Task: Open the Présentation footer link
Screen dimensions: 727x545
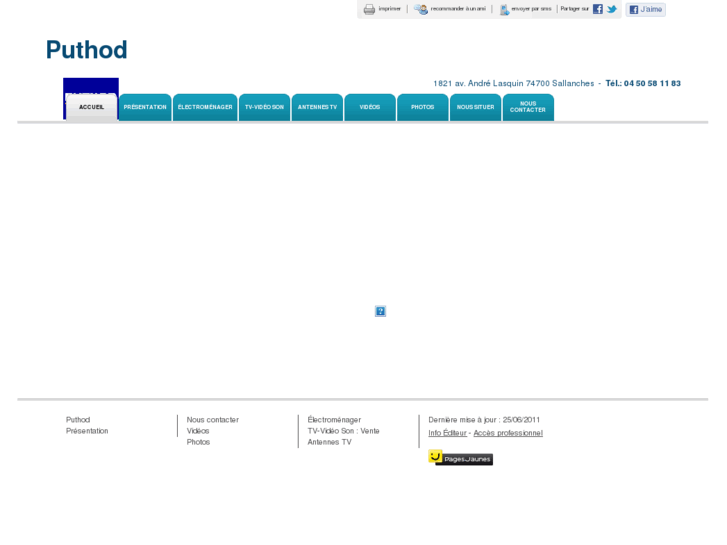Action: (x=87, y=431)
